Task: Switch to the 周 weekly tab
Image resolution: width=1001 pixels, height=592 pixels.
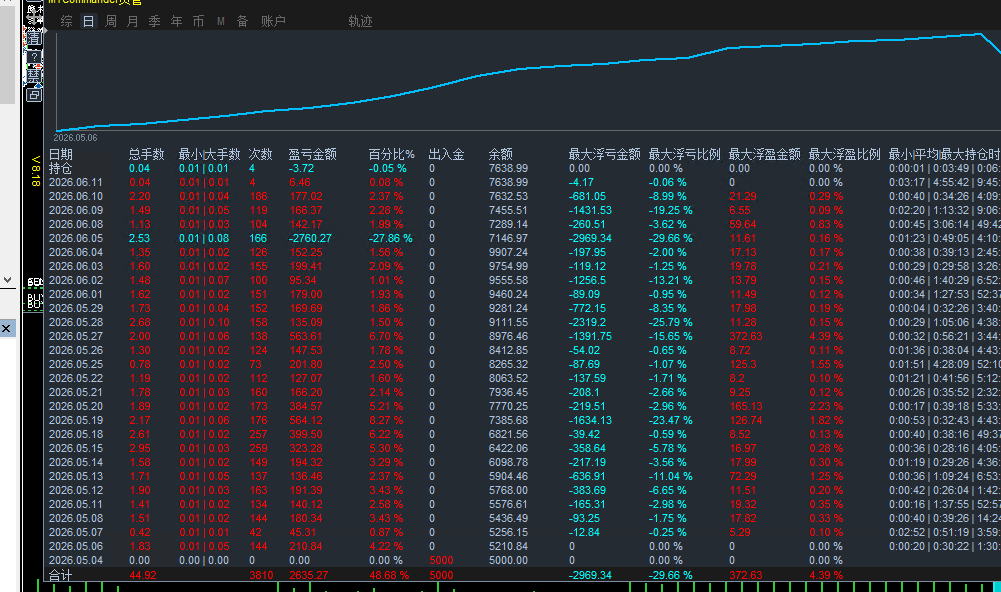Action: (110, 21)
